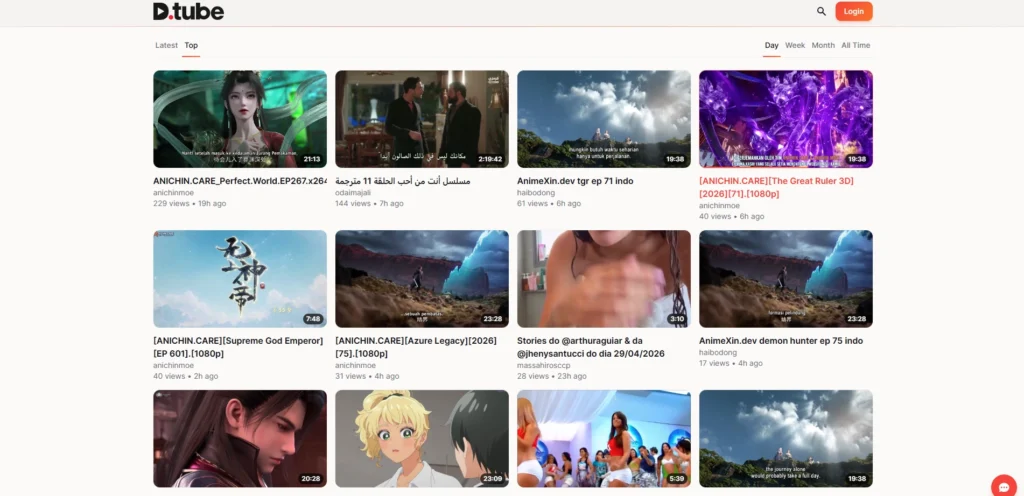Click Azure Legacy [75] title link
Screen dimensions: 1024x496
point(416,347)
